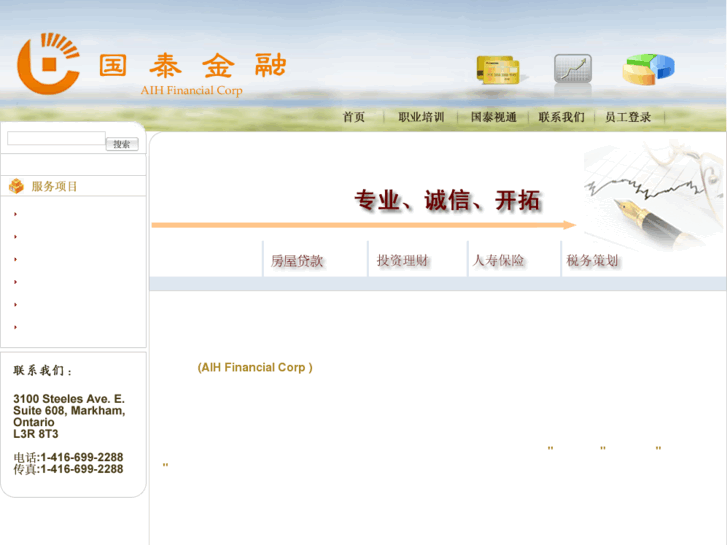Click the 联系我们： sidebar heading
The width and height of the screenshot is (727, 545).
click(x=43, y=371)
